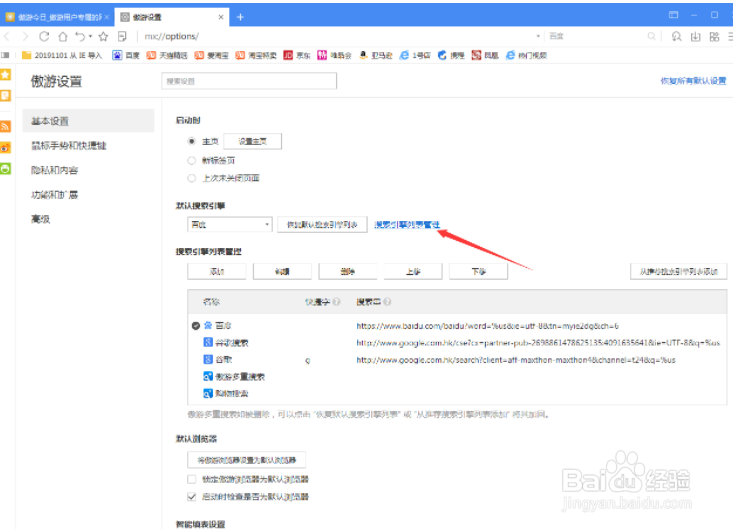Image resolution: width=733 pixels, height=529 pixels.
Task: Click the mx://options/ address bar
Action: 337,36
